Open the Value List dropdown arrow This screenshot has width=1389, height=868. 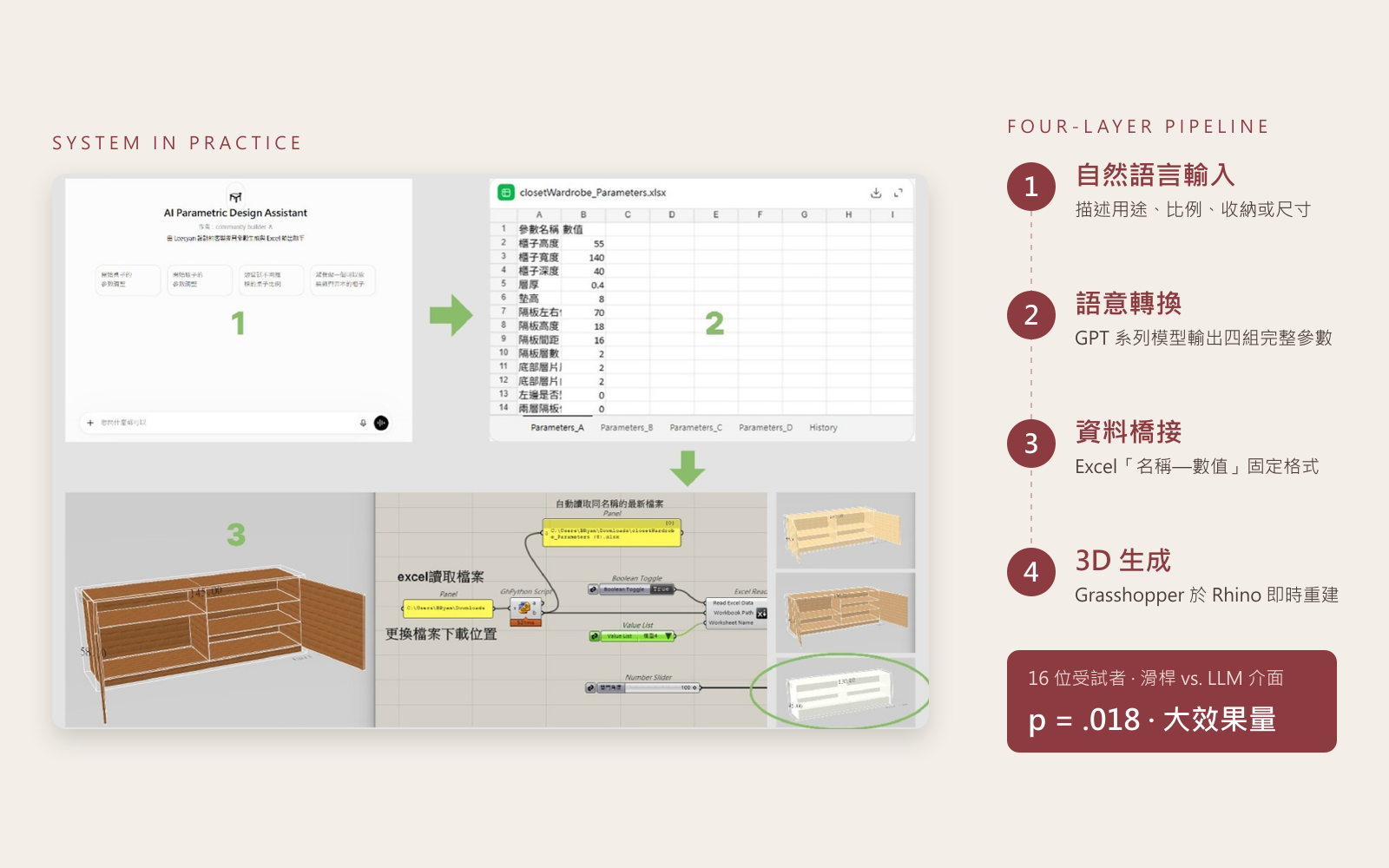pos(668,636)
